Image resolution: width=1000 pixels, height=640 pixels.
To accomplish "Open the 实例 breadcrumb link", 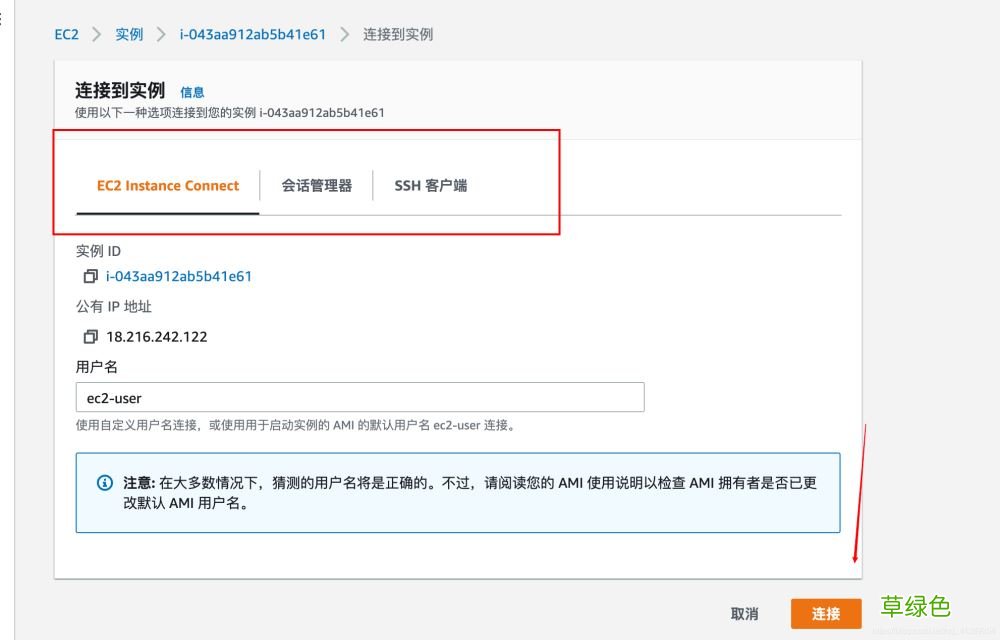I will tap(128, 33).
